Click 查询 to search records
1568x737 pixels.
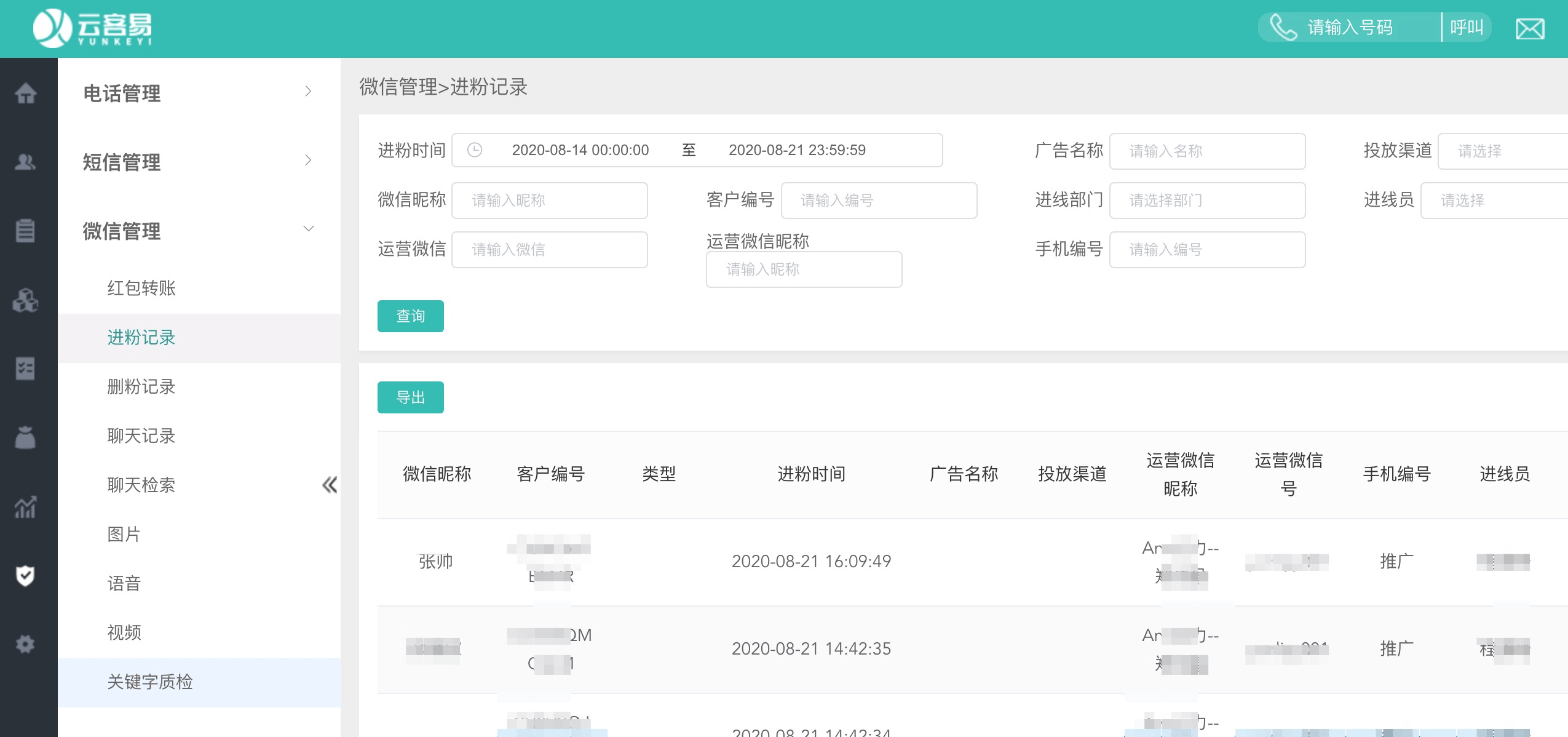(x=410, y=316)
